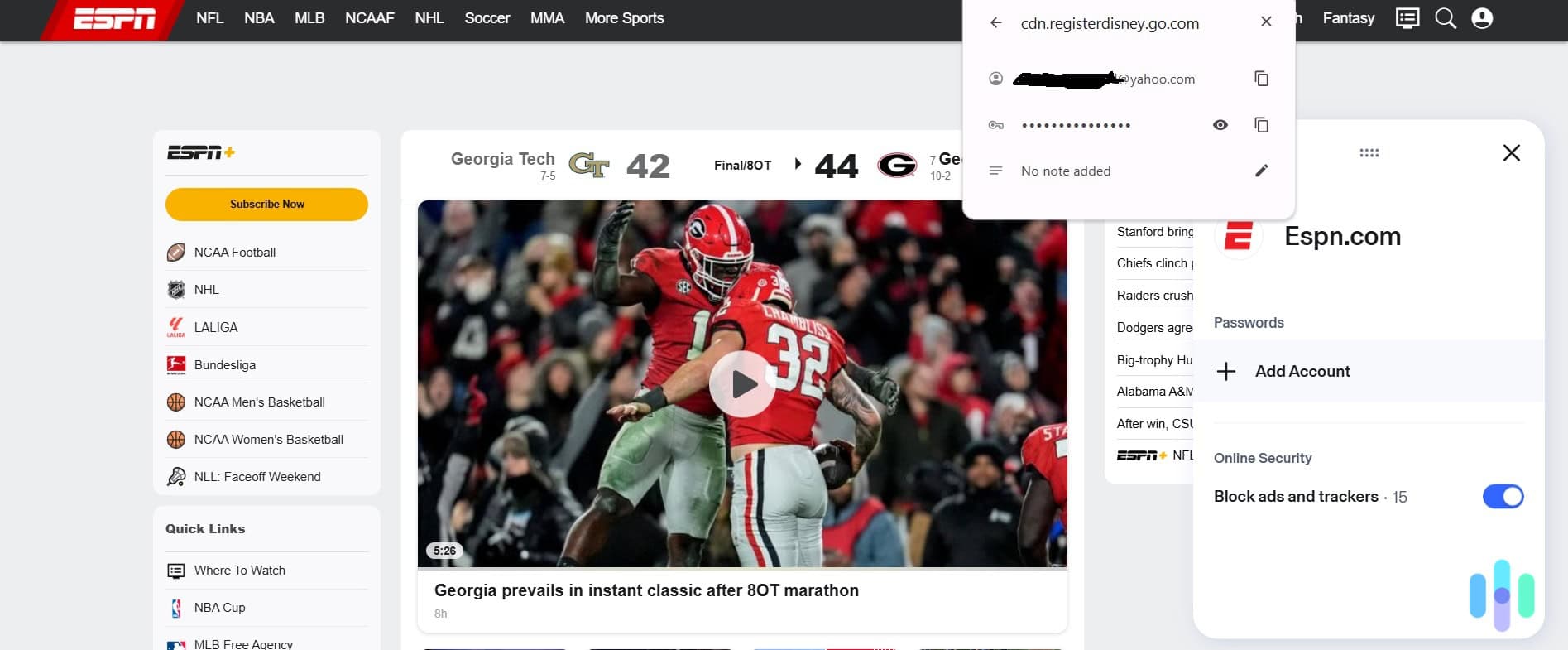The width and height of the screenshot is (1568, 650).
Task: Click the scores list icon in the header
Action: click(x=1407, y=18)
